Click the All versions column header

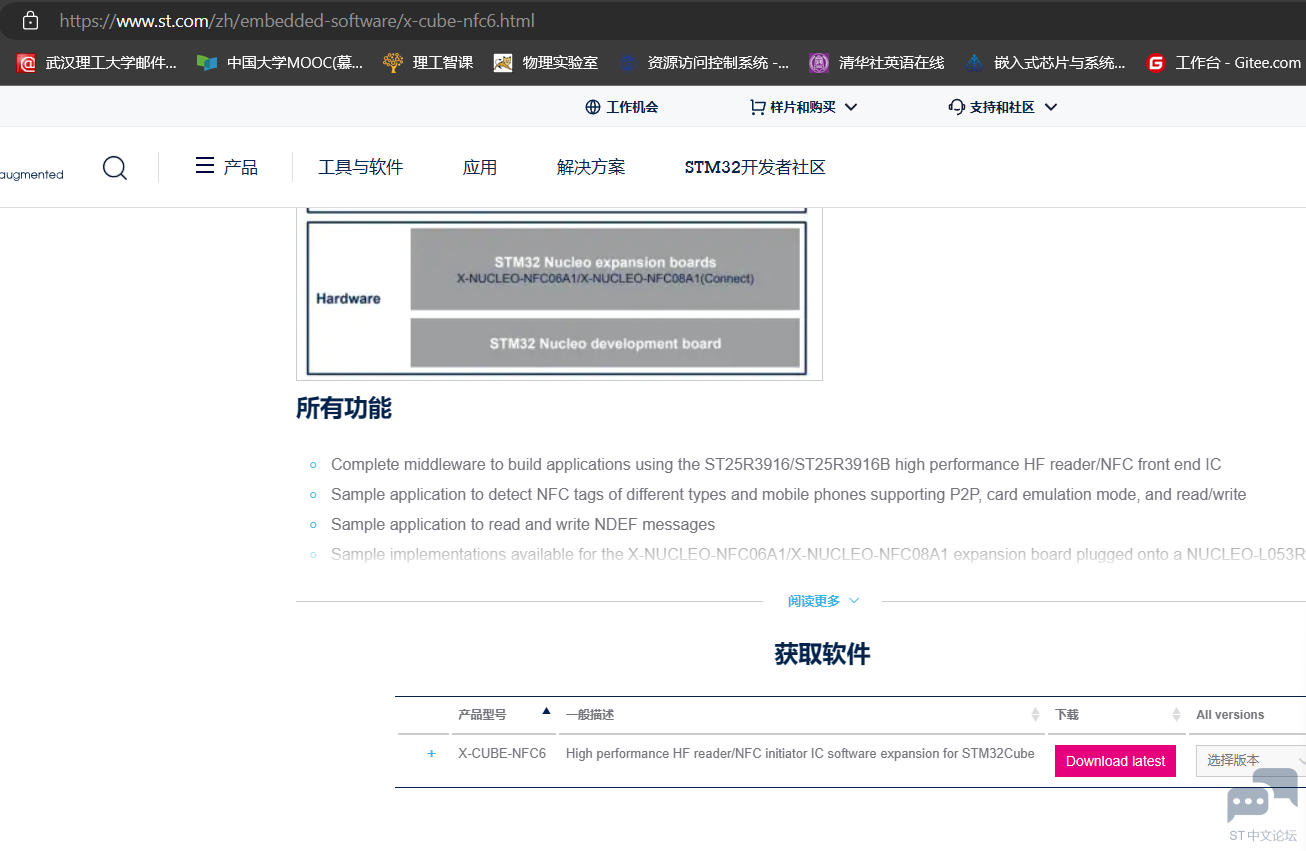pos(1230,714)
